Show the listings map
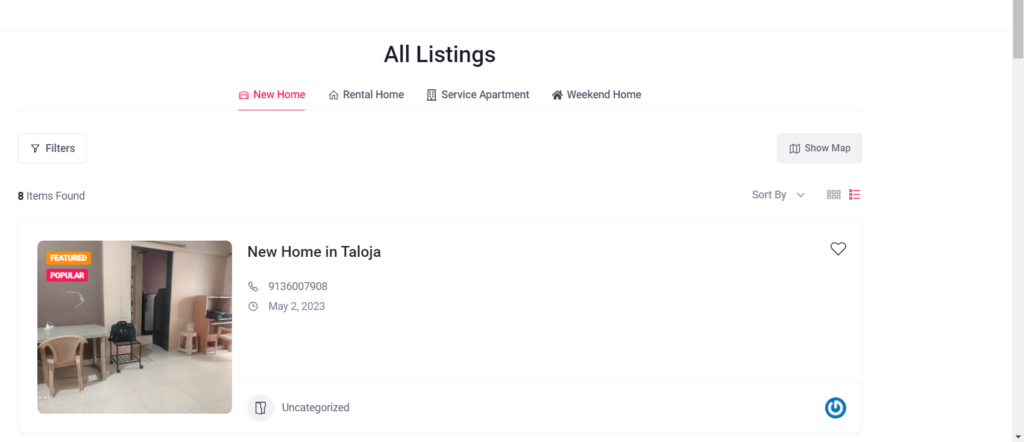This screenshot has width=1024, height=442. [x=819, y=148]
